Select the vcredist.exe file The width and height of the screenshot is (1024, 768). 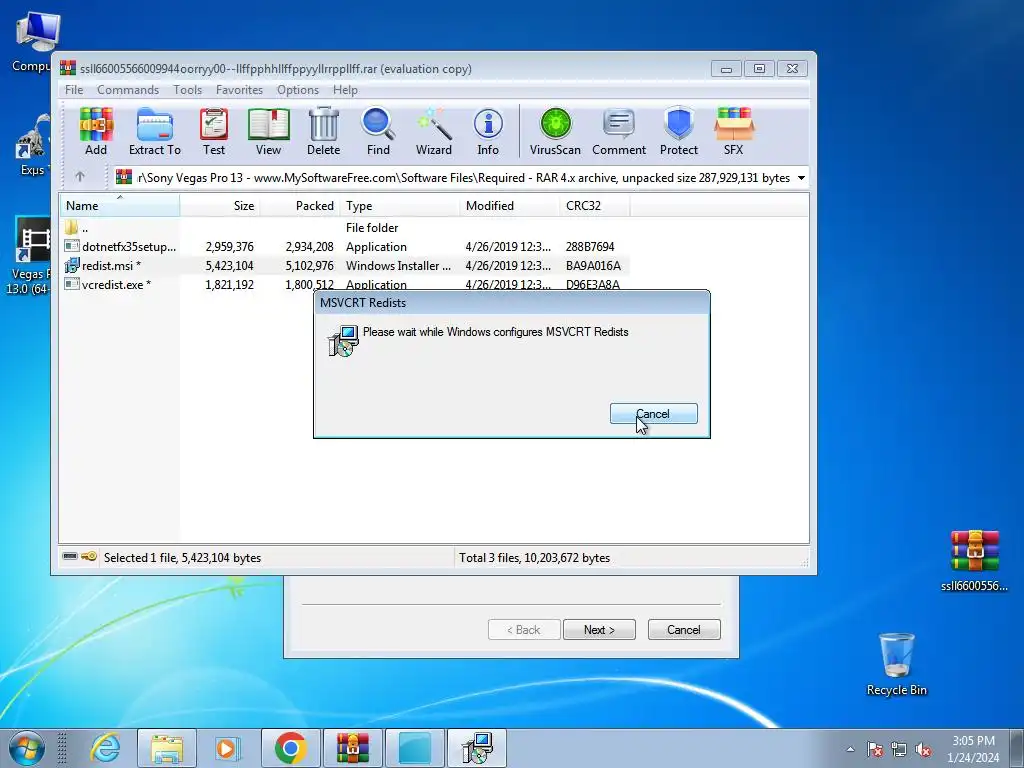pos(345,284)
